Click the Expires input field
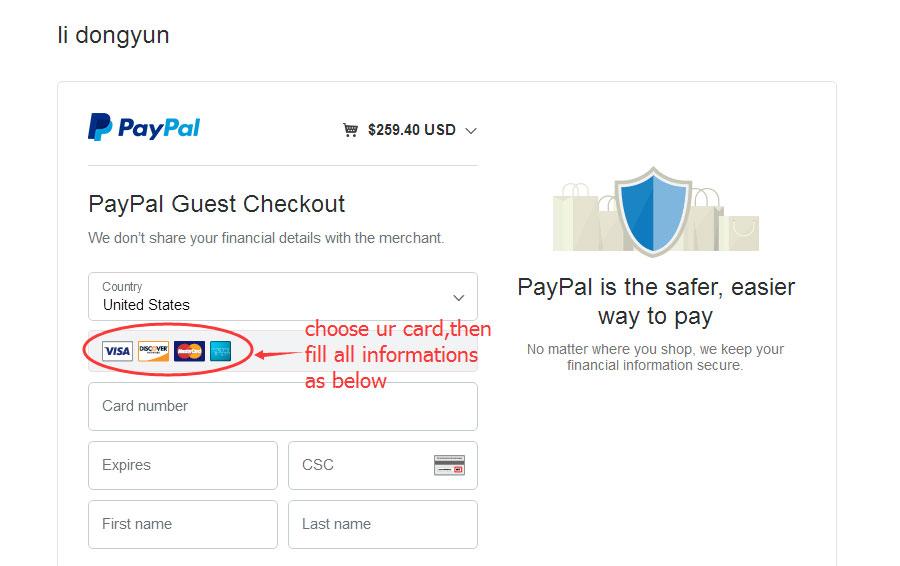 183,466
